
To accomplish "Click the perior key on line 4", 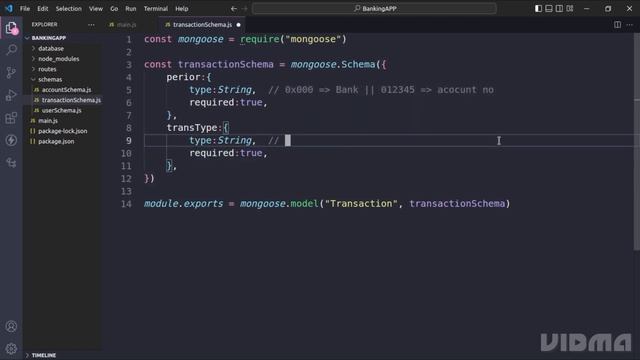I will (x=183, y=77).
